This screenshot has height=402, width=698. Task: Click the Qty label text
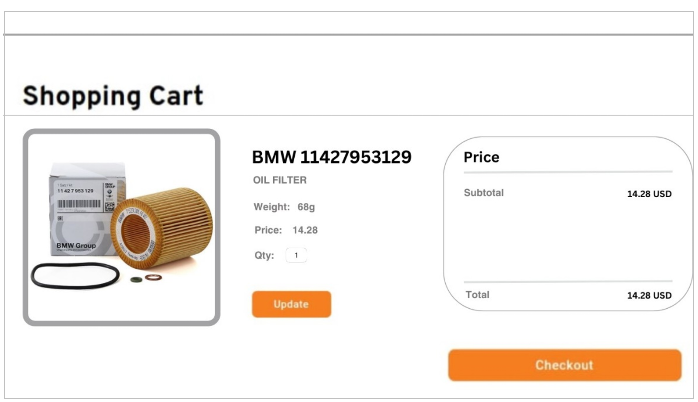point(264,255)
